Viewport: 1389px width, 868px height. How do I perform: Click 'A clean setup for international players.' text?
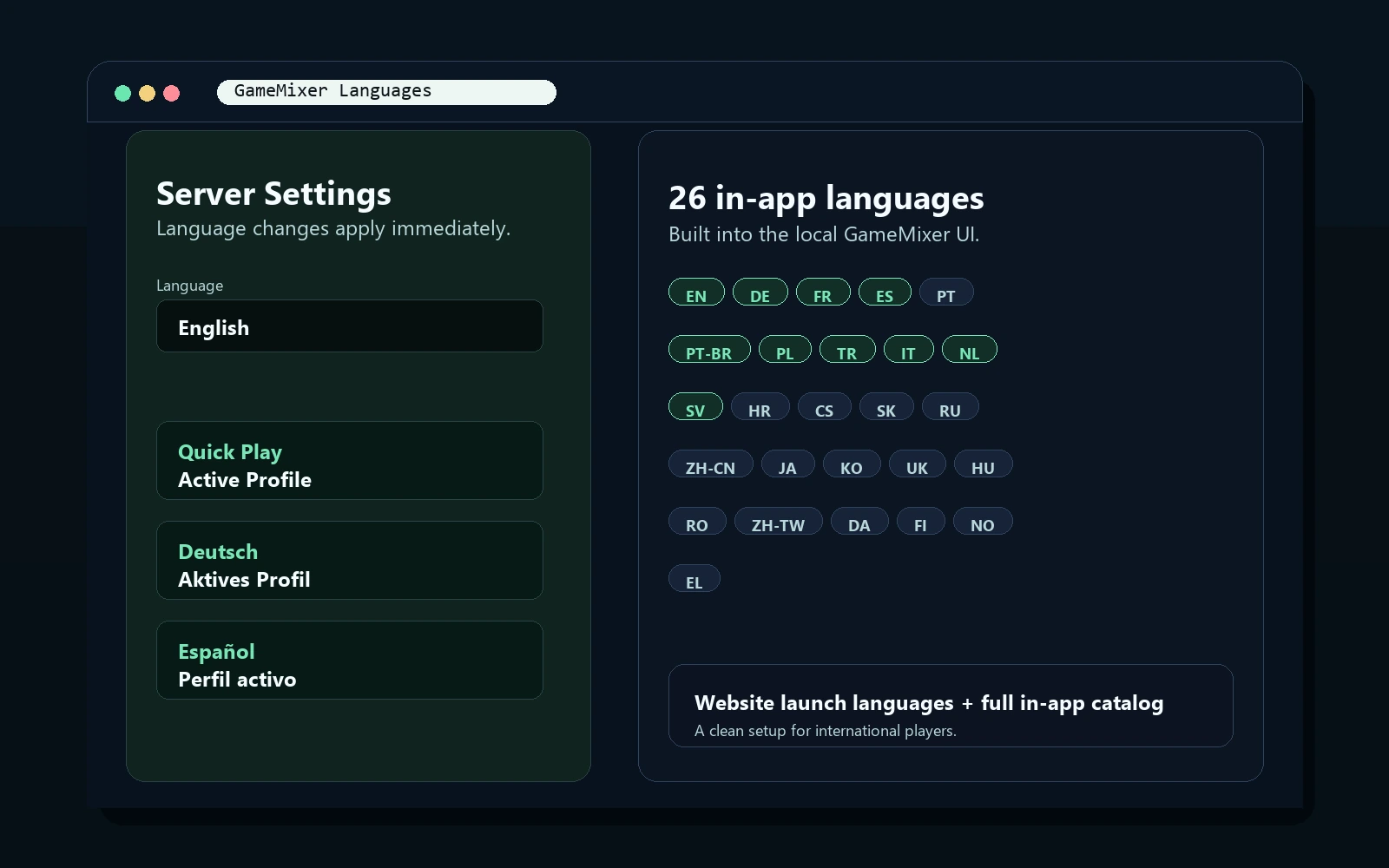point(826,731)
